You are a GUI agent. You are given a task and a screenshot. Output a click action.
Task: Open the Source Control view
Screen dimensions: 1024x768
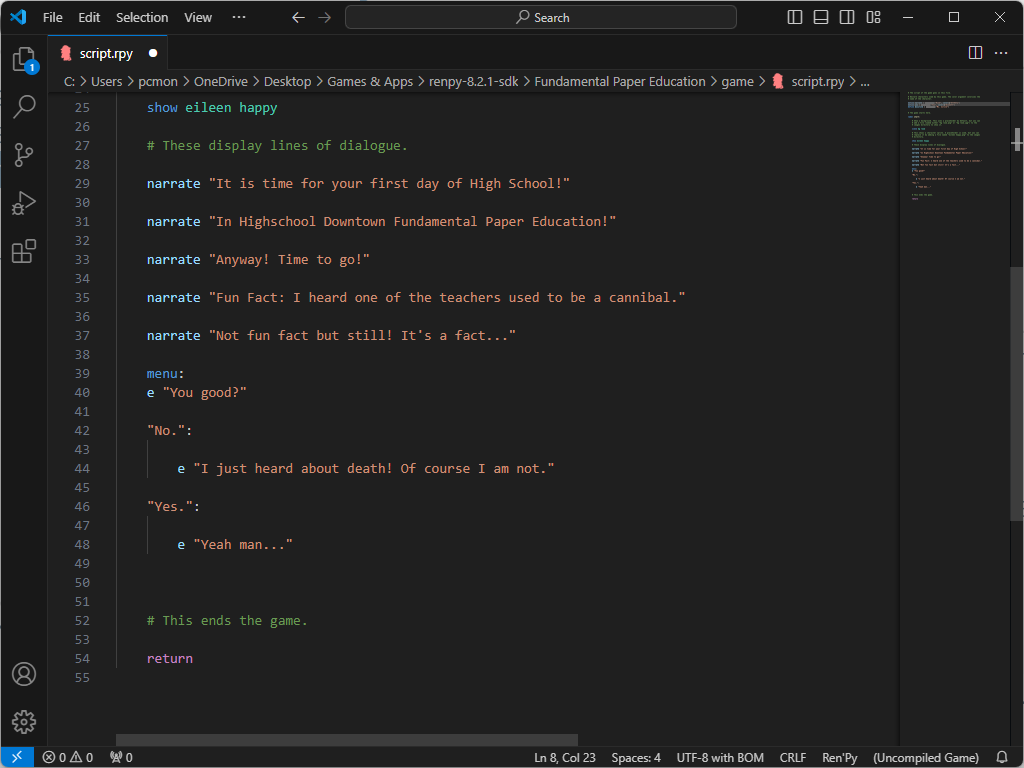click(x=24, y=155)
